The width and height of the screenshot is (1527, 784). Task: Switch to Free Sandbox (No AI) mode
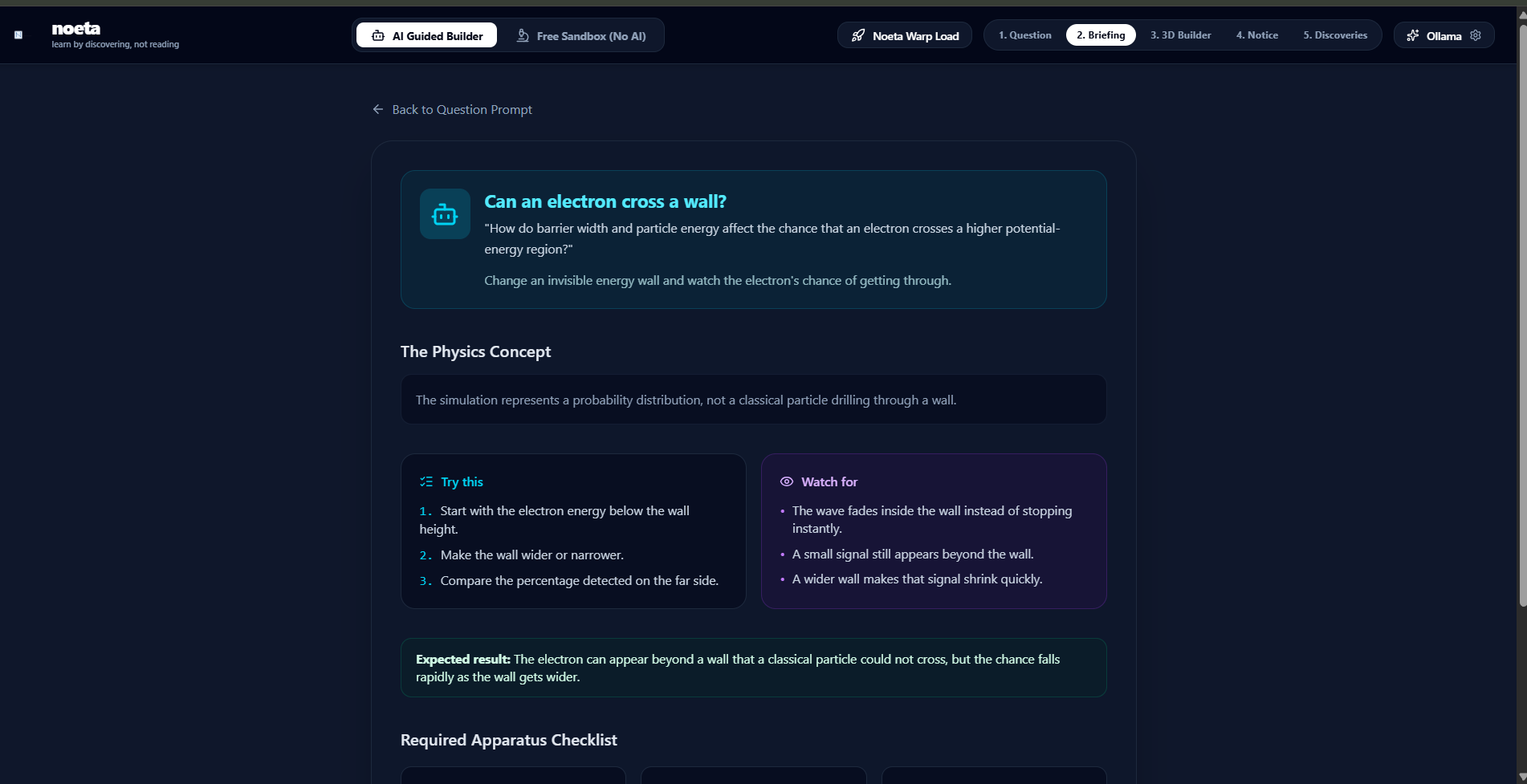coord(581,36)
